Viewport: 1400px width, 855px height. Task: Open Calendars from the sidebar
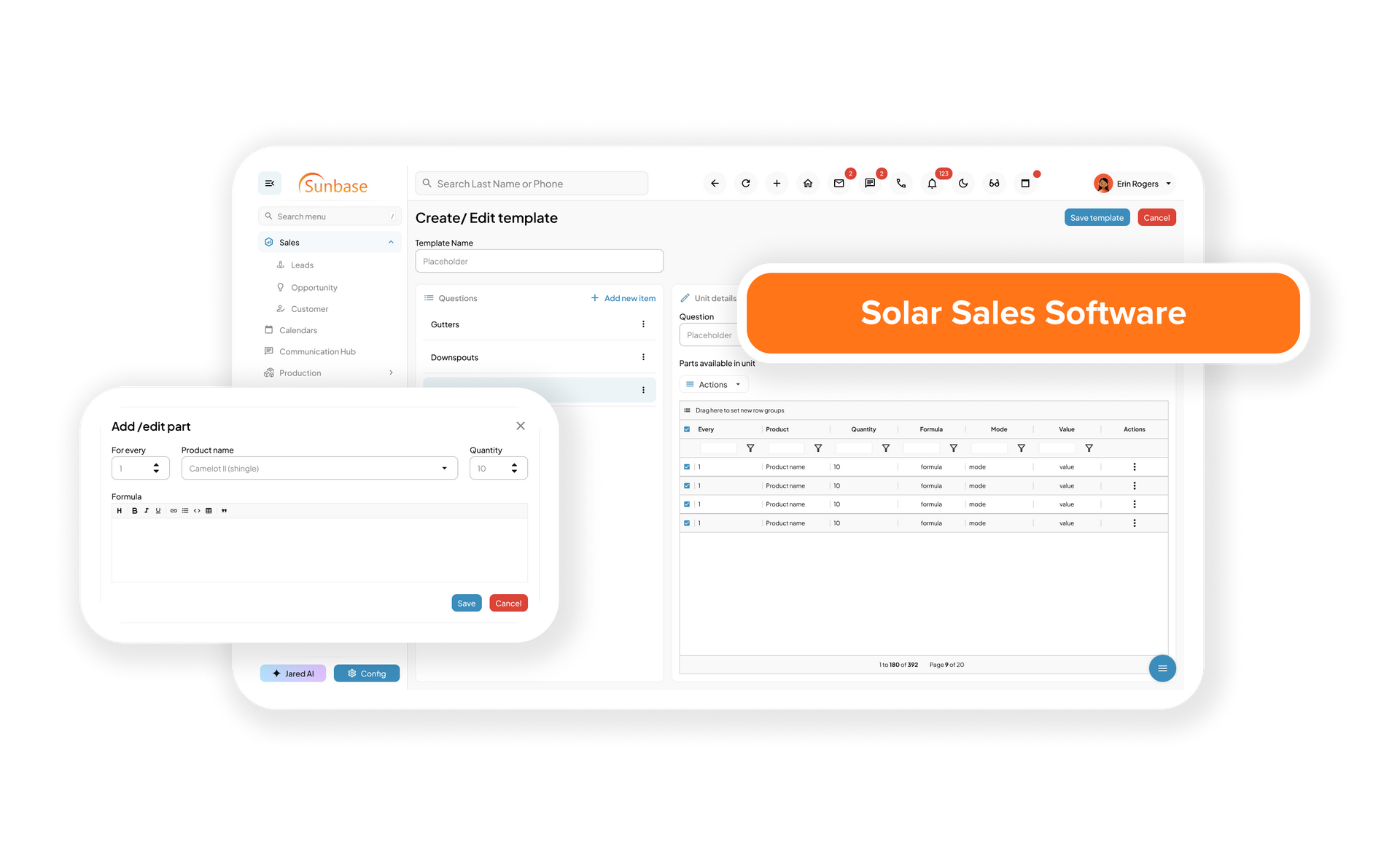pos(299,330)
